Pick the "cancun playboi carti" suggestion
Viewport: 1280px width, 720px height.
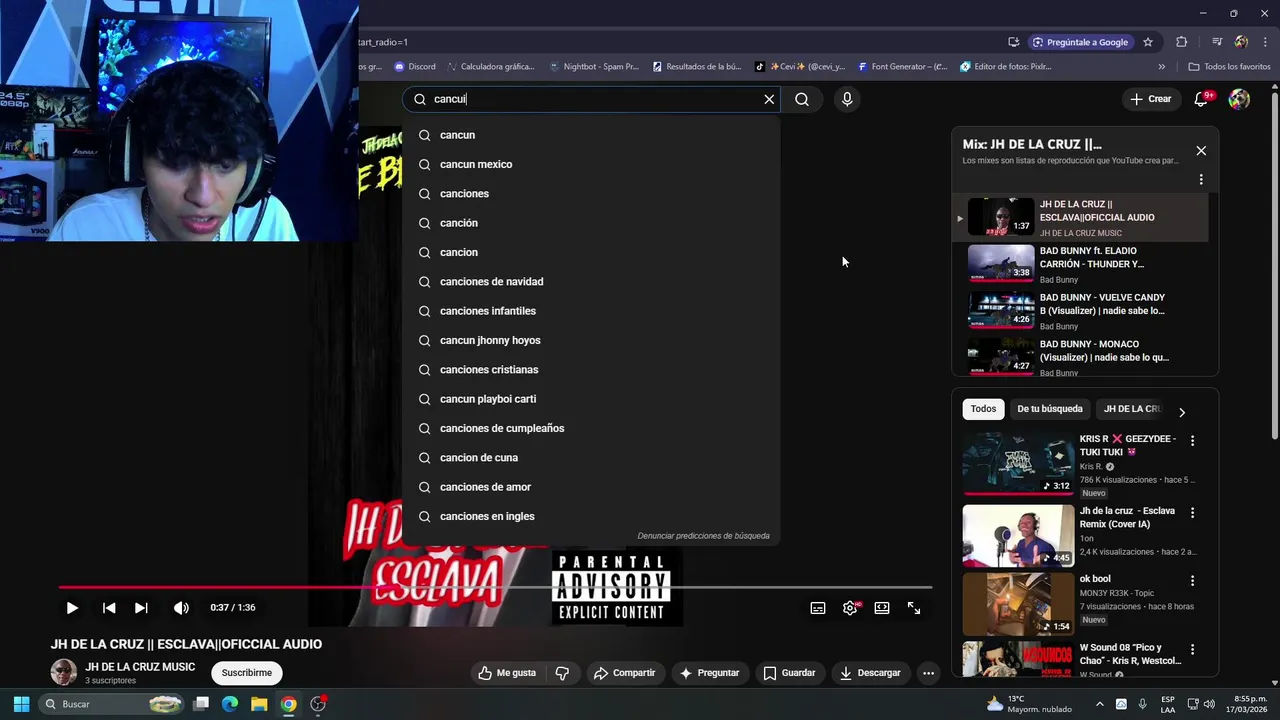[x=591, y=399]
